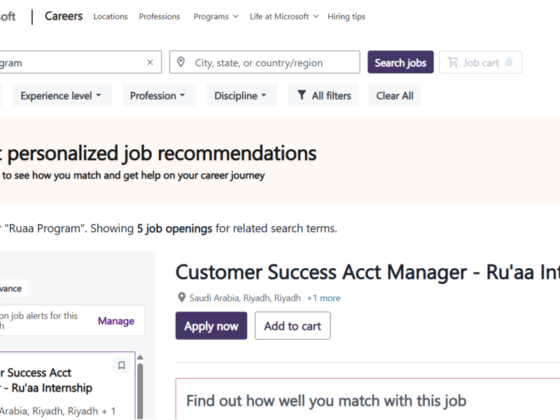Image resolution: width=560 pixels, height=420 pixels.
Task: Click the Search jobs button
Action: point(400,62)
